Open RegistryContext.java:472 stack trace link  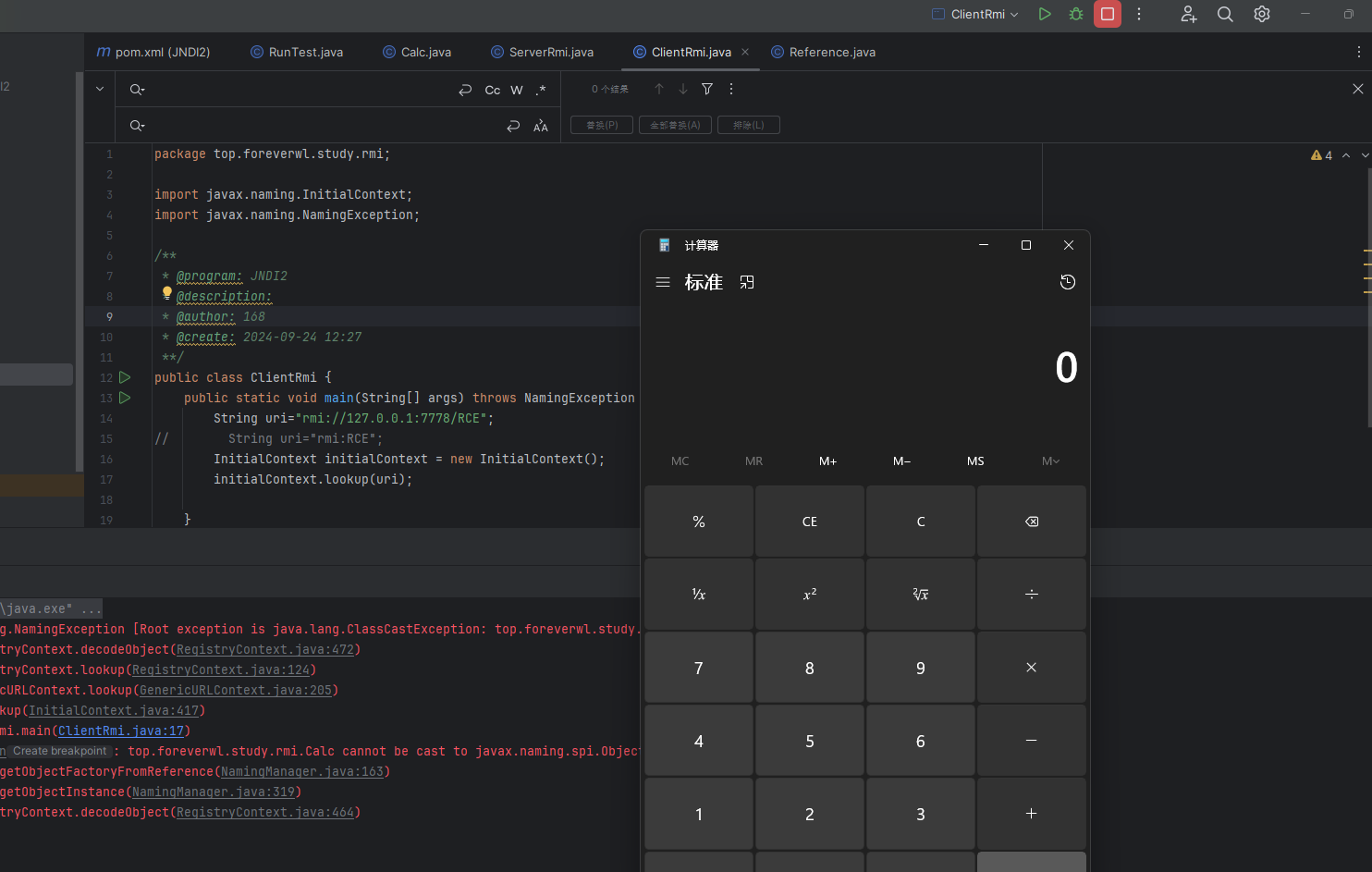(x=265, y=650)
